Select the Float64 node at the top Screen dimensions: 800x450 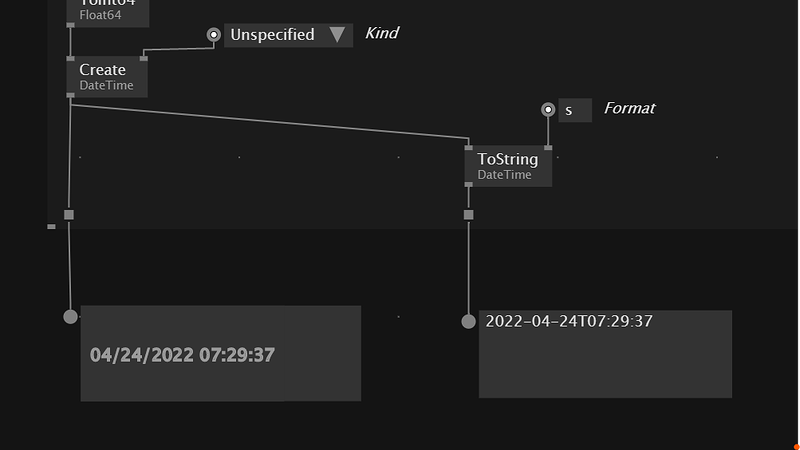tap(107, 12)
